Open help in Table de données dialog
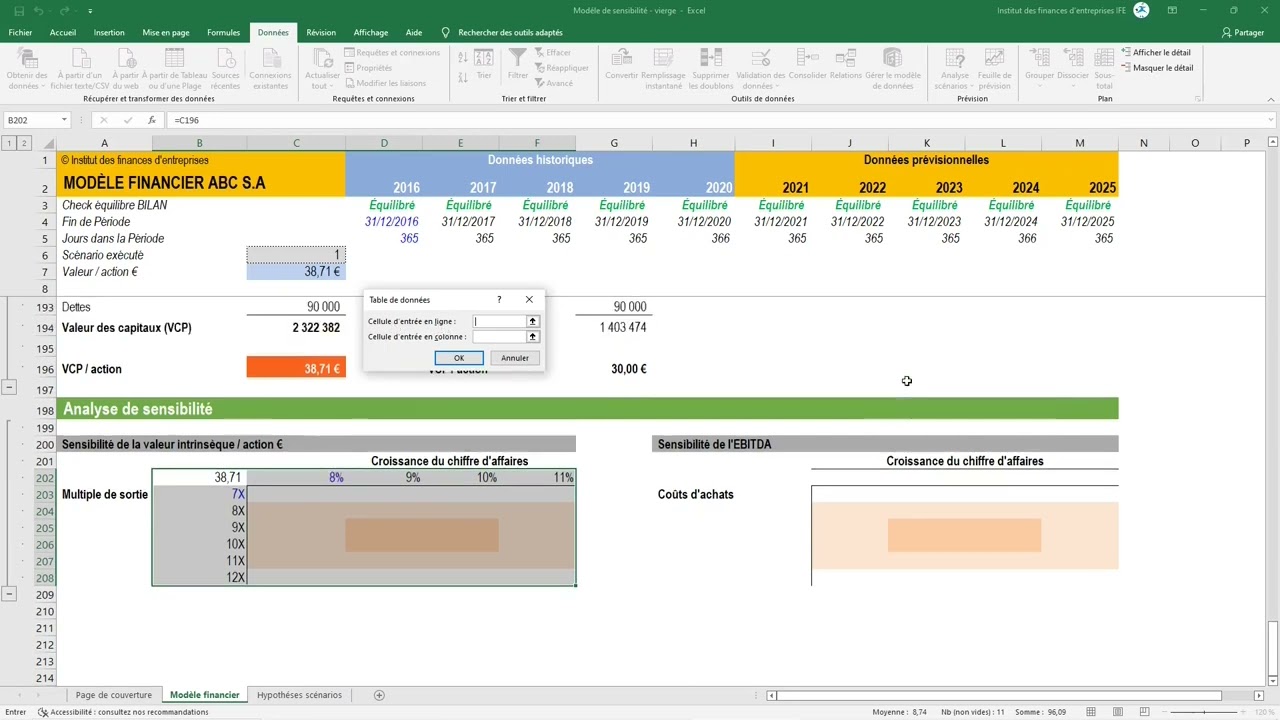 499,300
